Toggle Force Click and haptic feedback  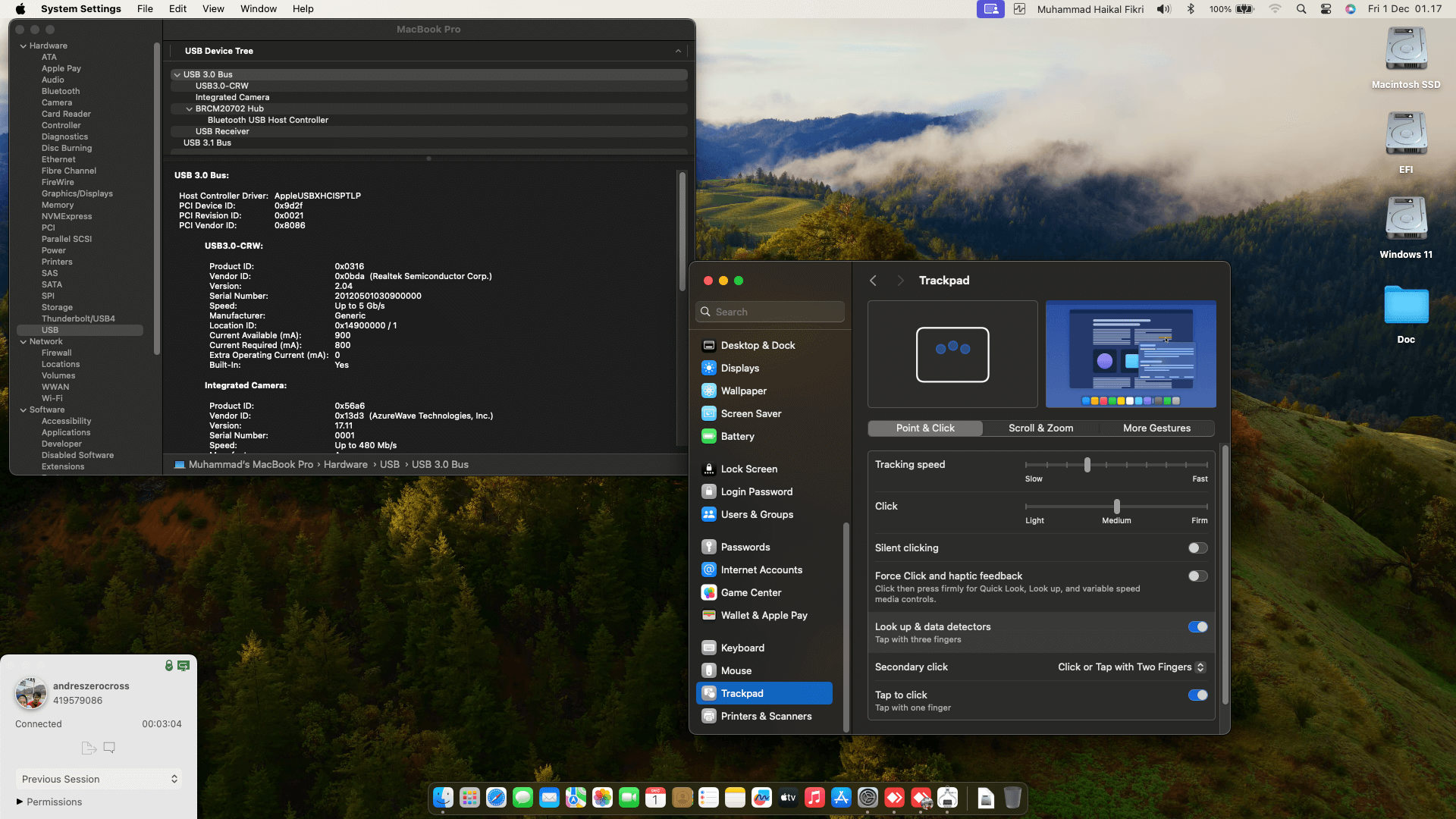tap(1197, 576)
